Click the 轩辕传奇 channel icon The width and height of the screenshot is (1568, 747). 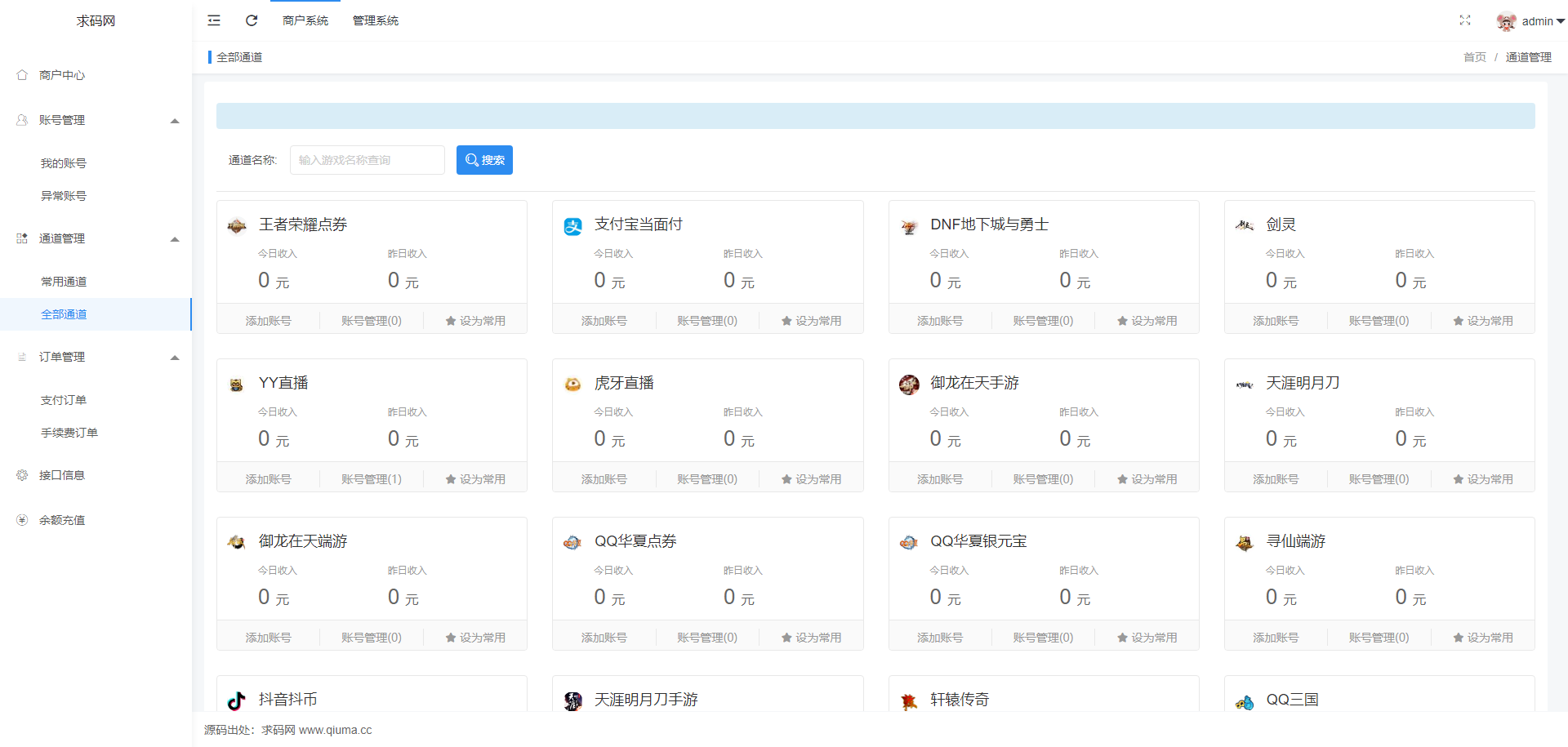coord(909,700)
